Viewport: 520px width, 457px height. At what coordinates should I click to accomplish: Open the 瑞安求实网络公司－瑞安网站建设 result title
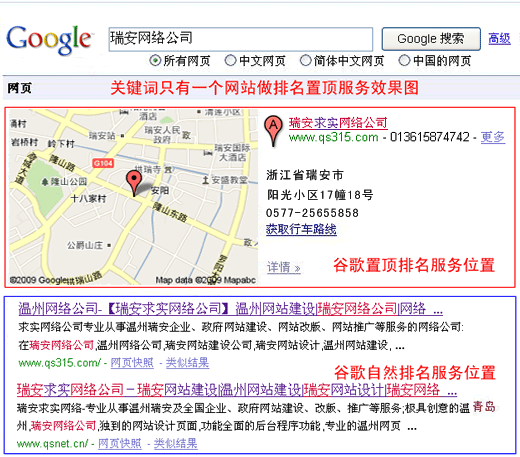[237, 389]
